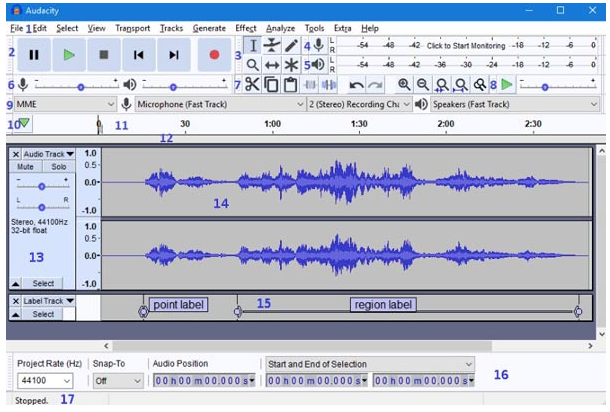Close the Label Track with its X
This screenshot has width=610, height=412.
coord(16,301)
